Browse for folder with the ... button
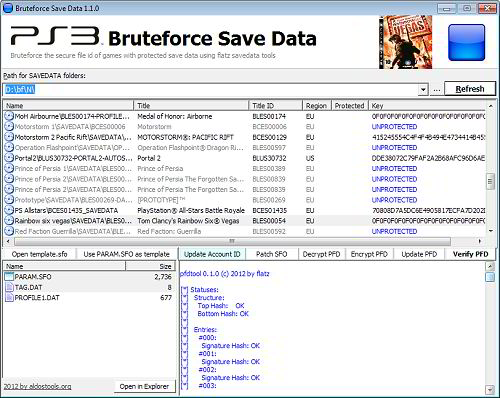500x398 pixels. (437, 89)
